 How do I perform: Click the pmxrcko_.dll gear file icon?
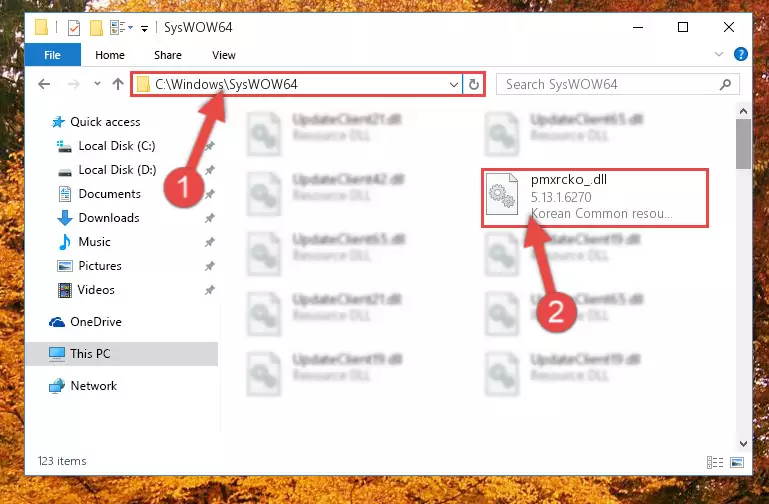[x=501, y=194]
